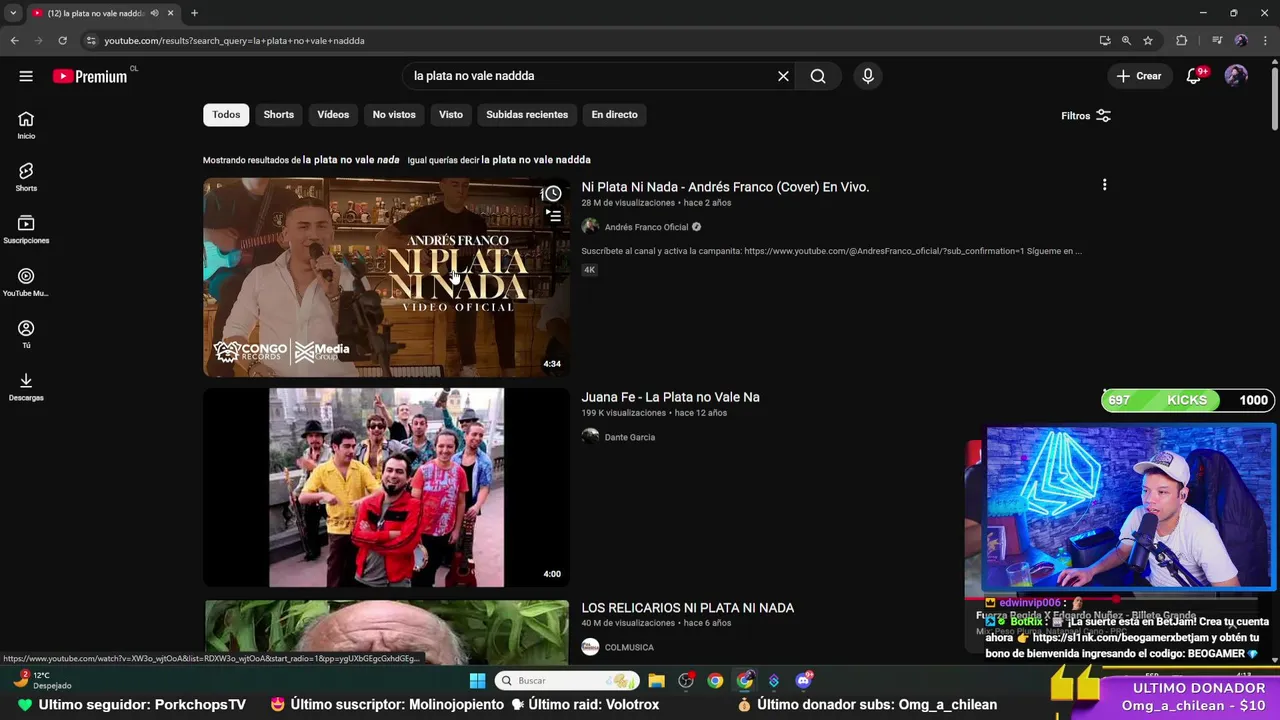Select the Subidas recientes filter chip

tap(527, 115)
